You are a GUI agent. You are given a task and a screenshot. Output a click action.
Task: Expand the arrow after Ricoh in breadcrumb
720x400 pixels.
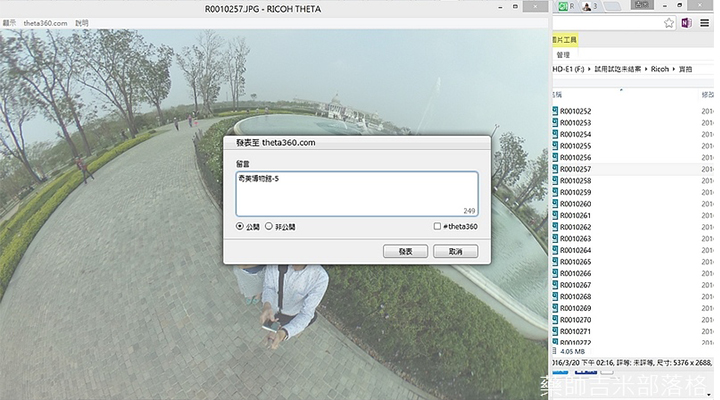674,69
